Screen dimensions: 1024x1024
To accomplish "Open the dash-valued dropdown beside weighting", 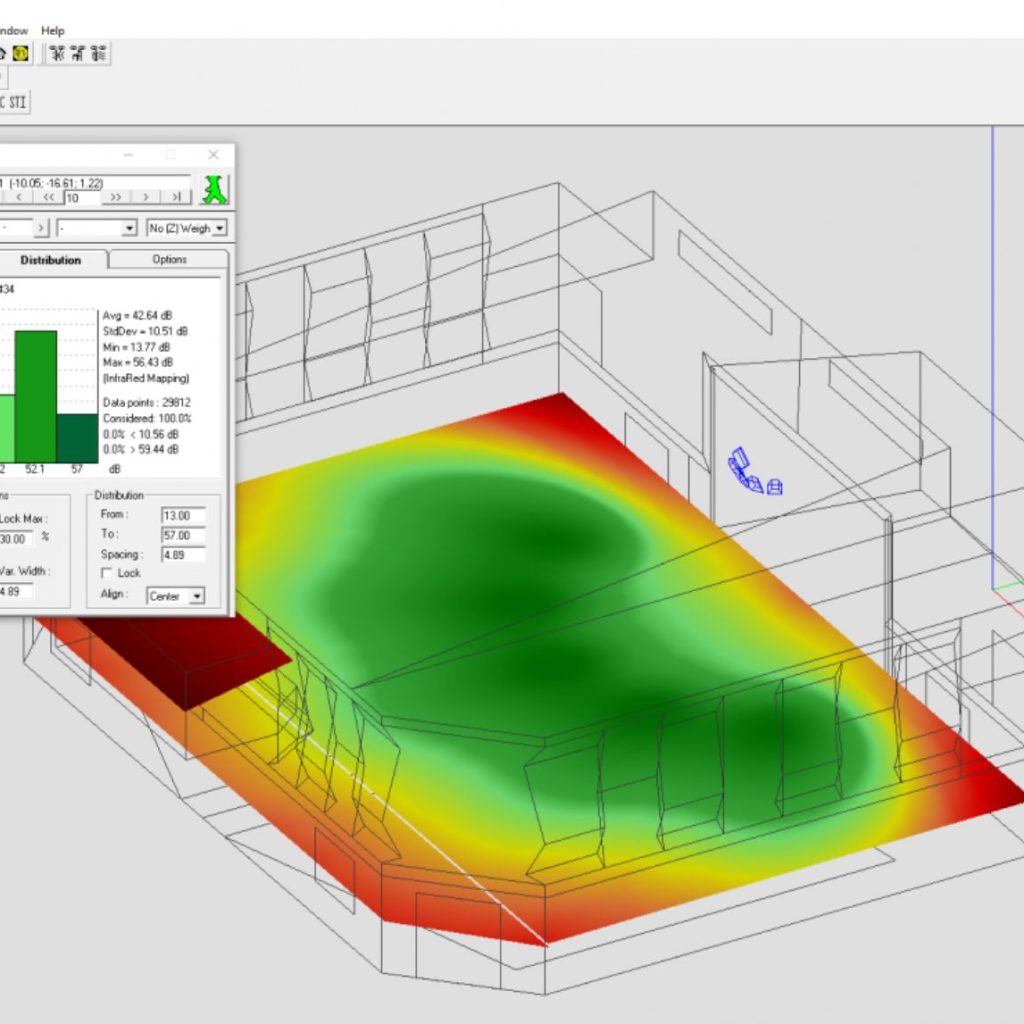I will pos(97,228).
